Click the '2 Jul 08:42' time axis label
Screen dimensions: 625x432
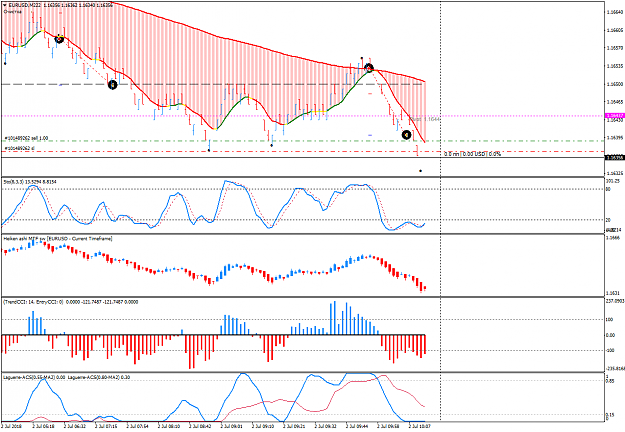(x=201, y=426)
